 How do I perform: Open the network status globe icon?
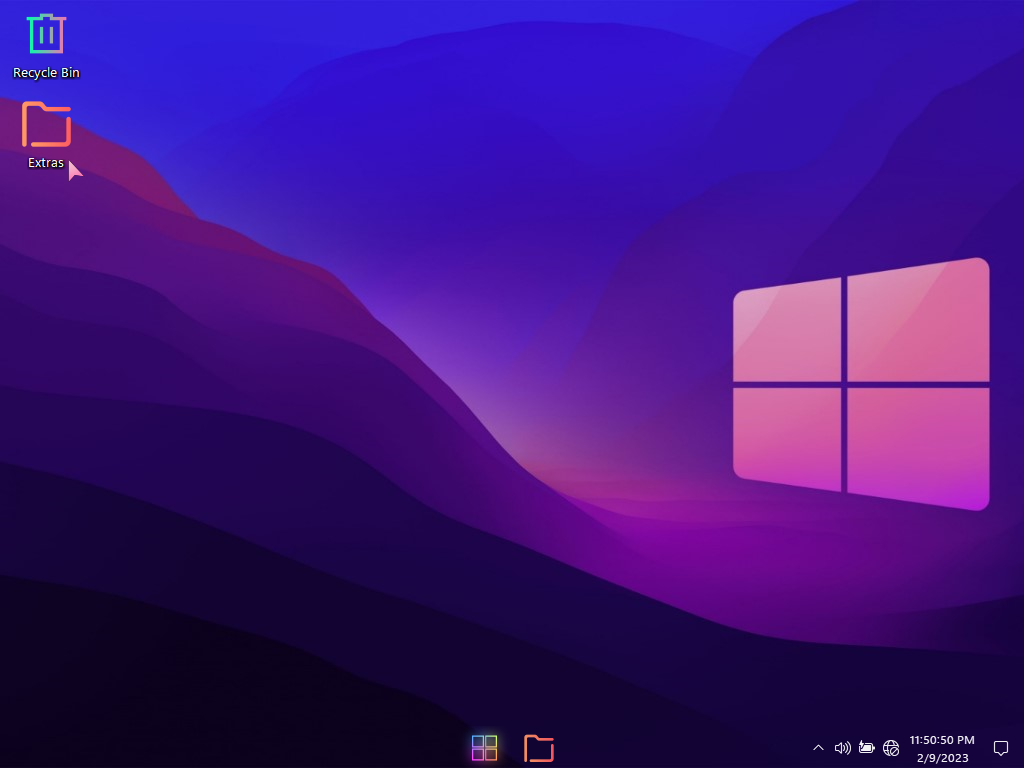pyautogui.click(x=891, y=748)
